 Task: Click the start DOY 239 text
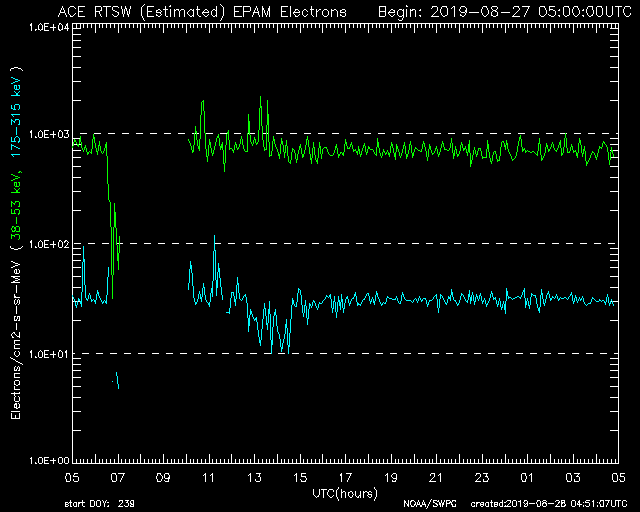[97, 503]
